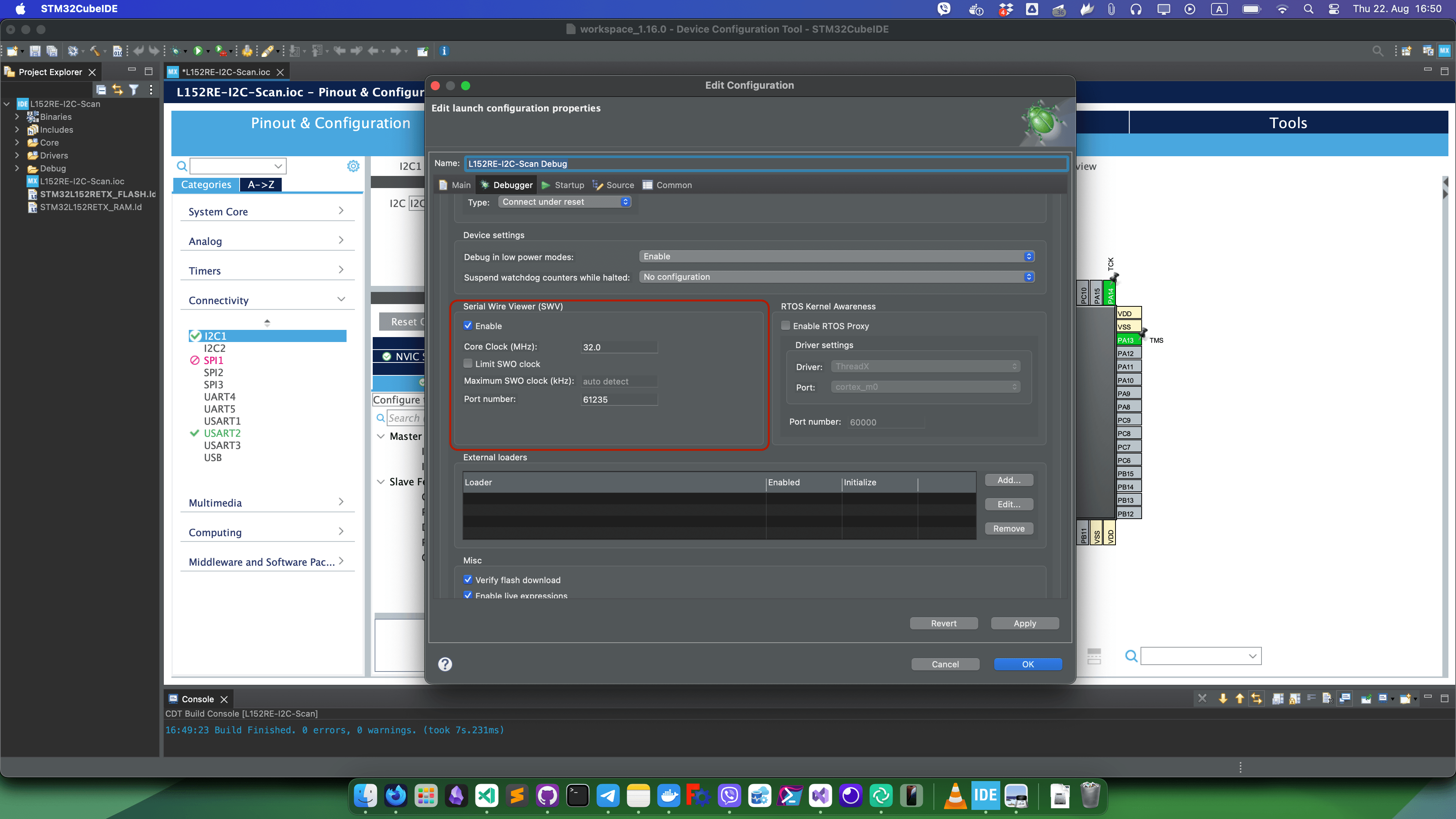The image size is (1456, 819).
Task: Check Enable RTOS Proxy checkbox
Action: [x=786, y=326]
